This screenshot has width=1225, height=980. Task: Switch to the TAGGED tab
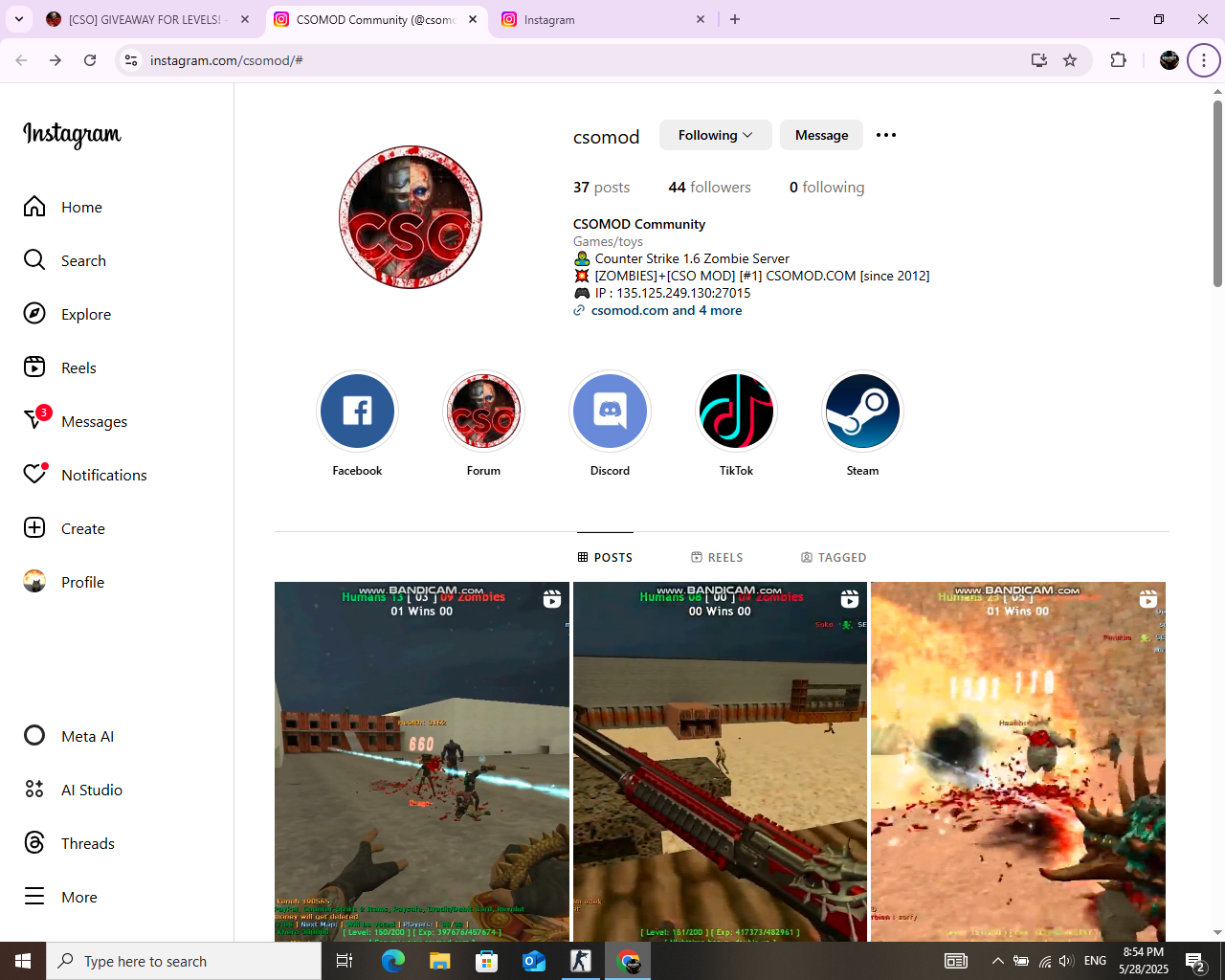point(834,557)
